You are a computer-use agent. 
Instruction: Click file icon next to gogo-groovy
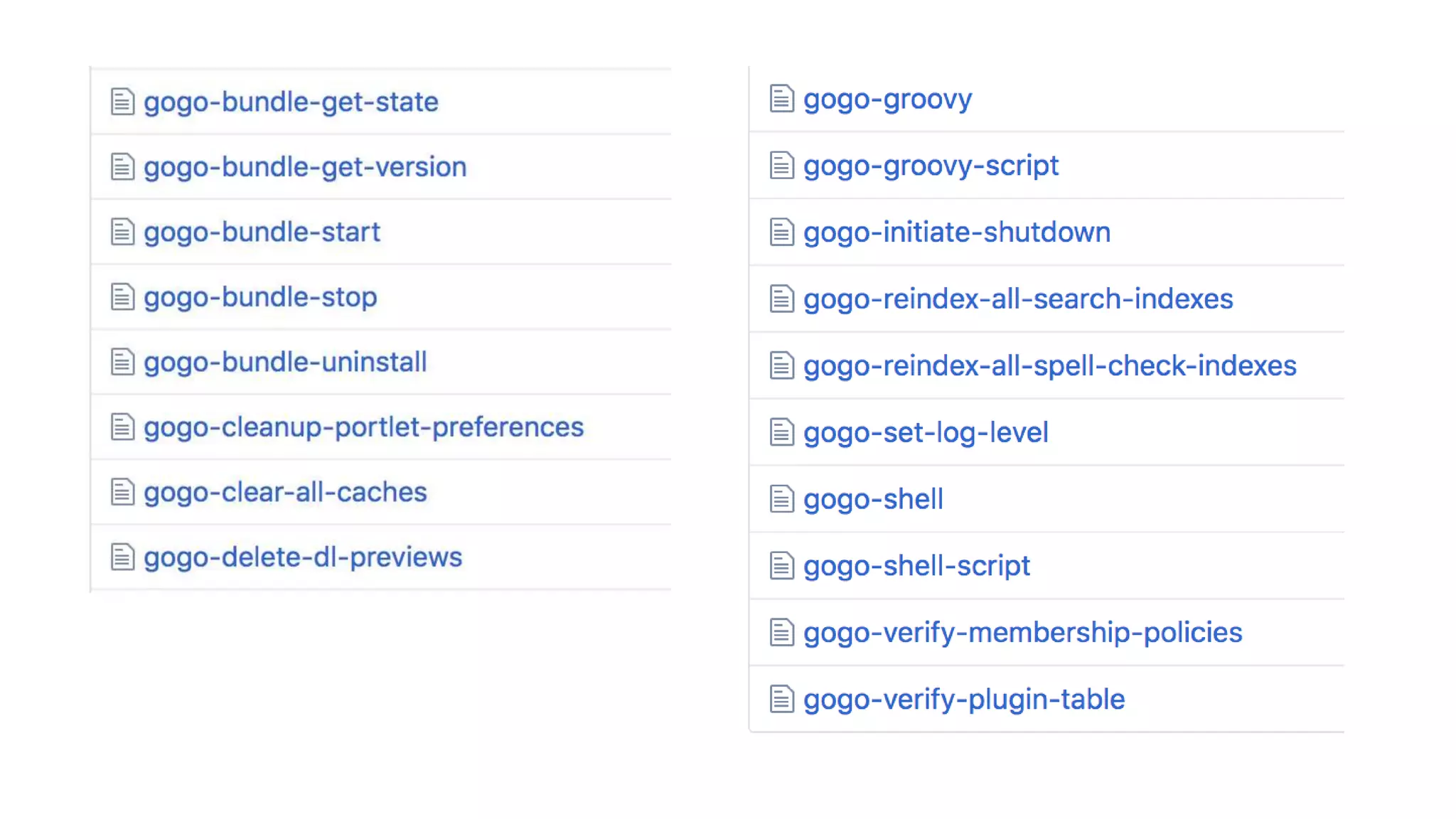pos(781,99)
